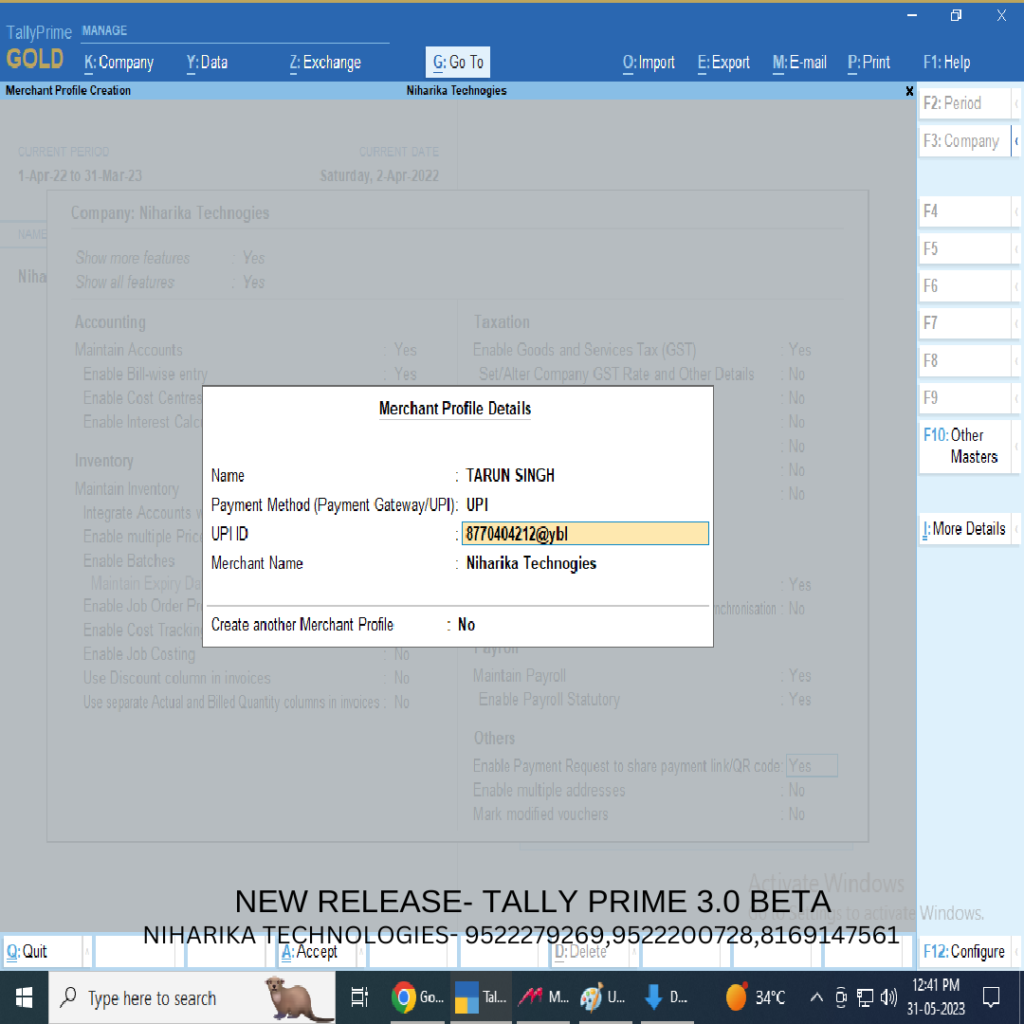Click the Q: Quit button
Screen dimensions: 1024x1024
click(x=43, y=952)
